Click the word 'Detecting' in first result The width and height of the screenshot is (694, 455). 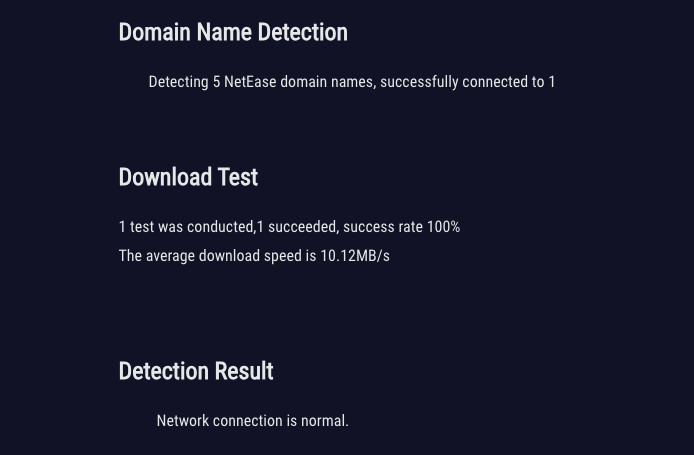[178, 82]
